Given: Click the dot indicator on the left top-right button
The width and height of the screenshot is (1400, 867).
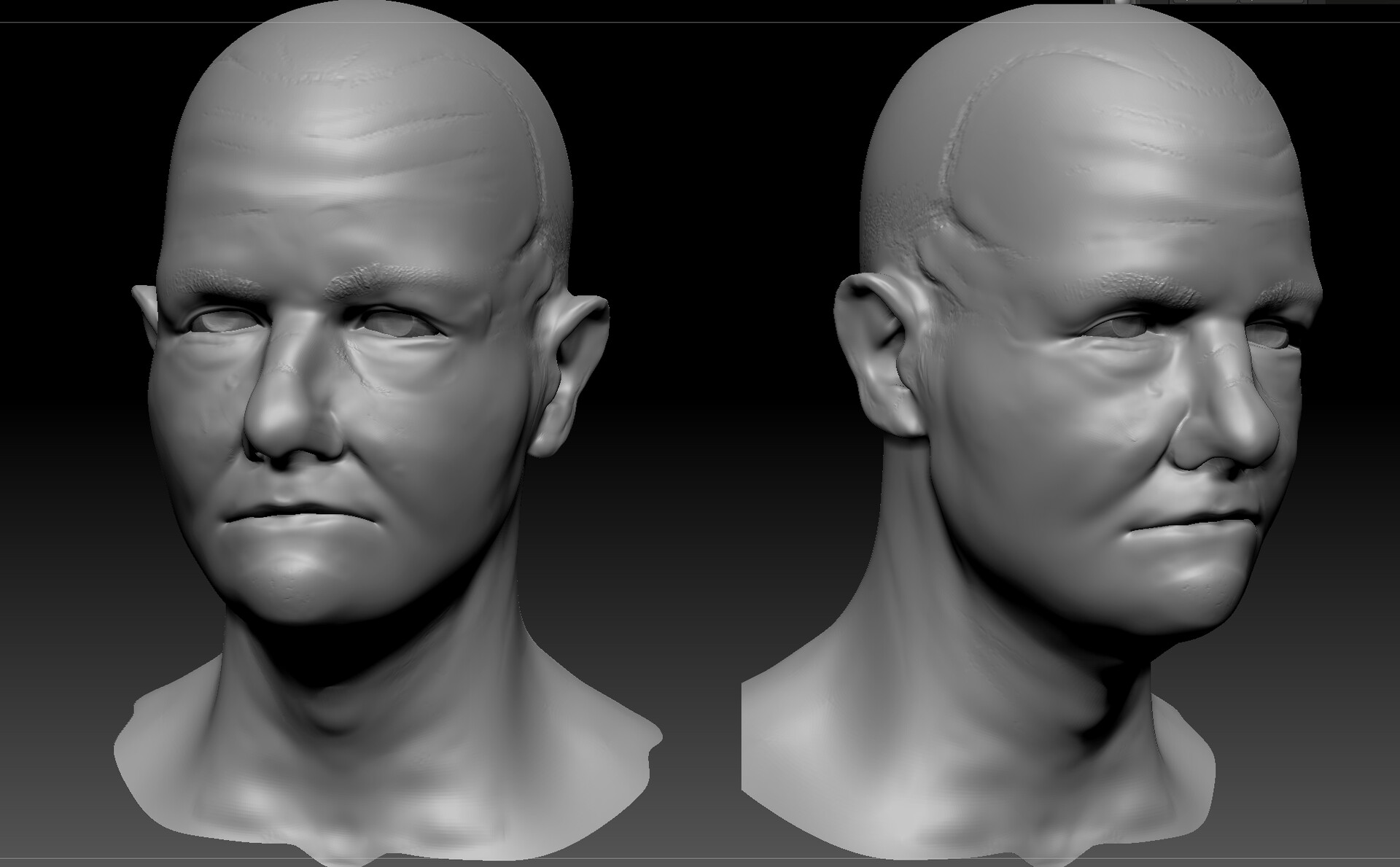Looking at the screenshot, I should point(1187,1).
